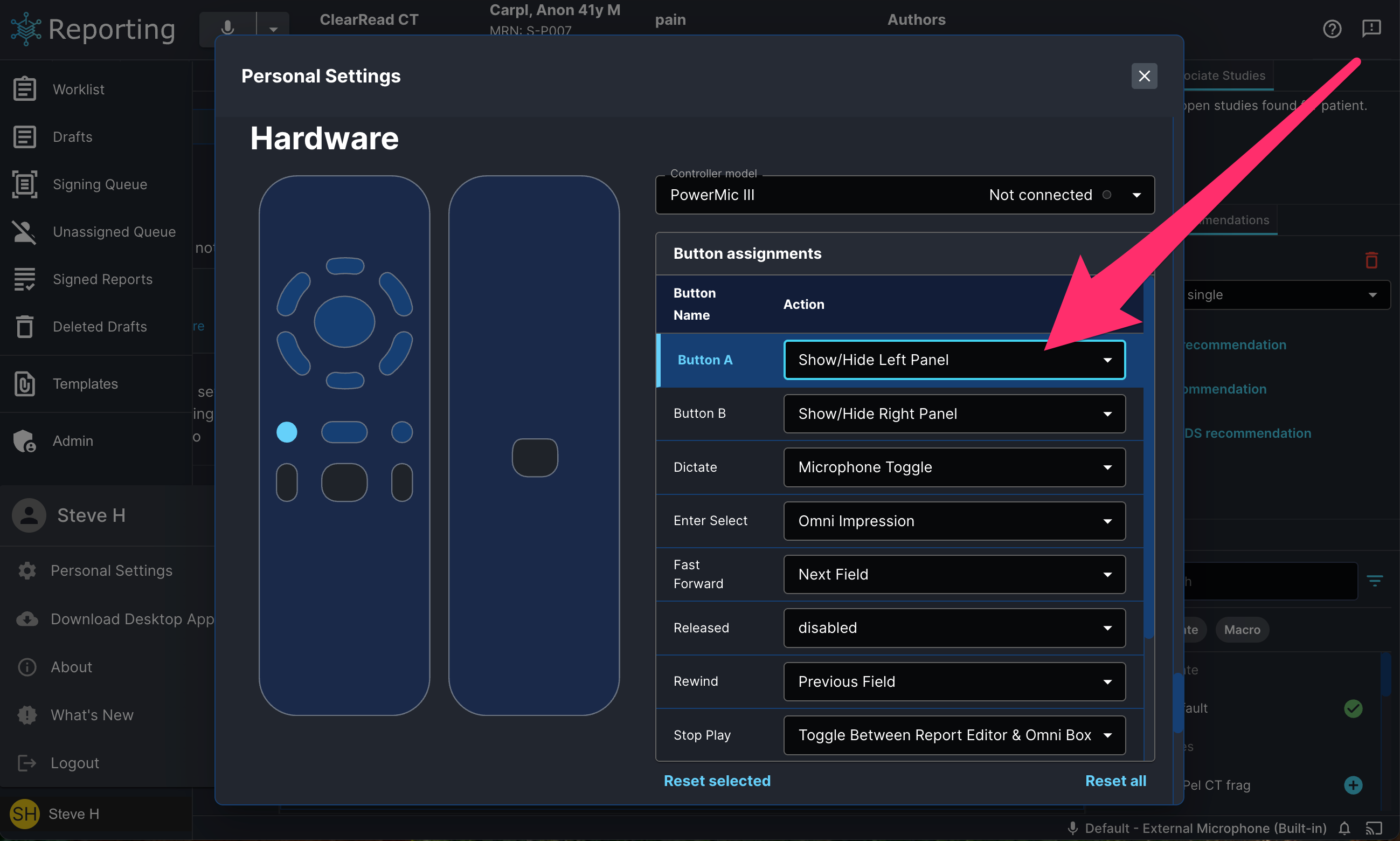The image size is (1400, 841).
Task: Click the center round d-pad button on controller
Action: coord(344,321)
